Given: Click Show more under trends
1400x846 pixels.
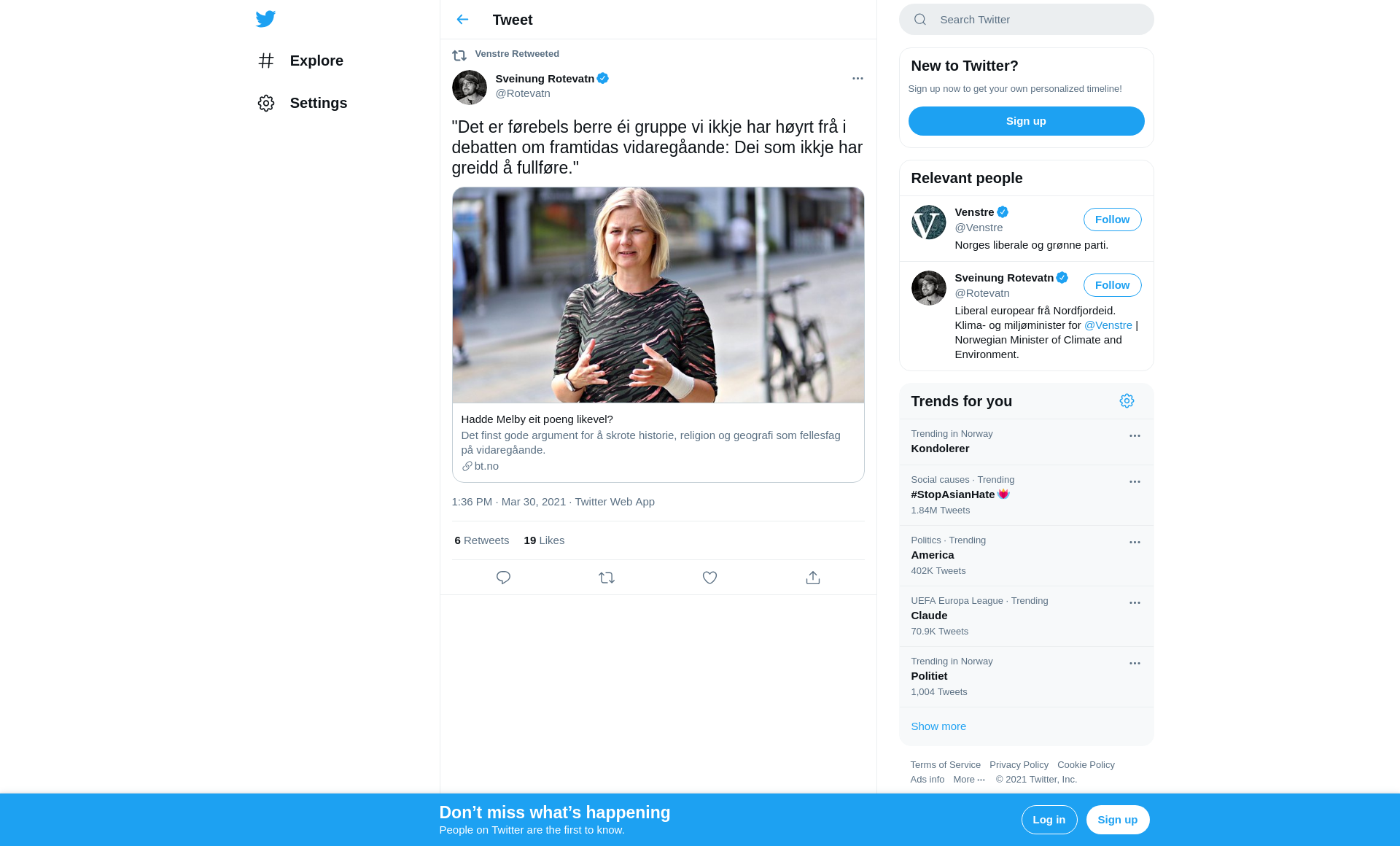Looking at the screenshot, I should click(938, 726).
